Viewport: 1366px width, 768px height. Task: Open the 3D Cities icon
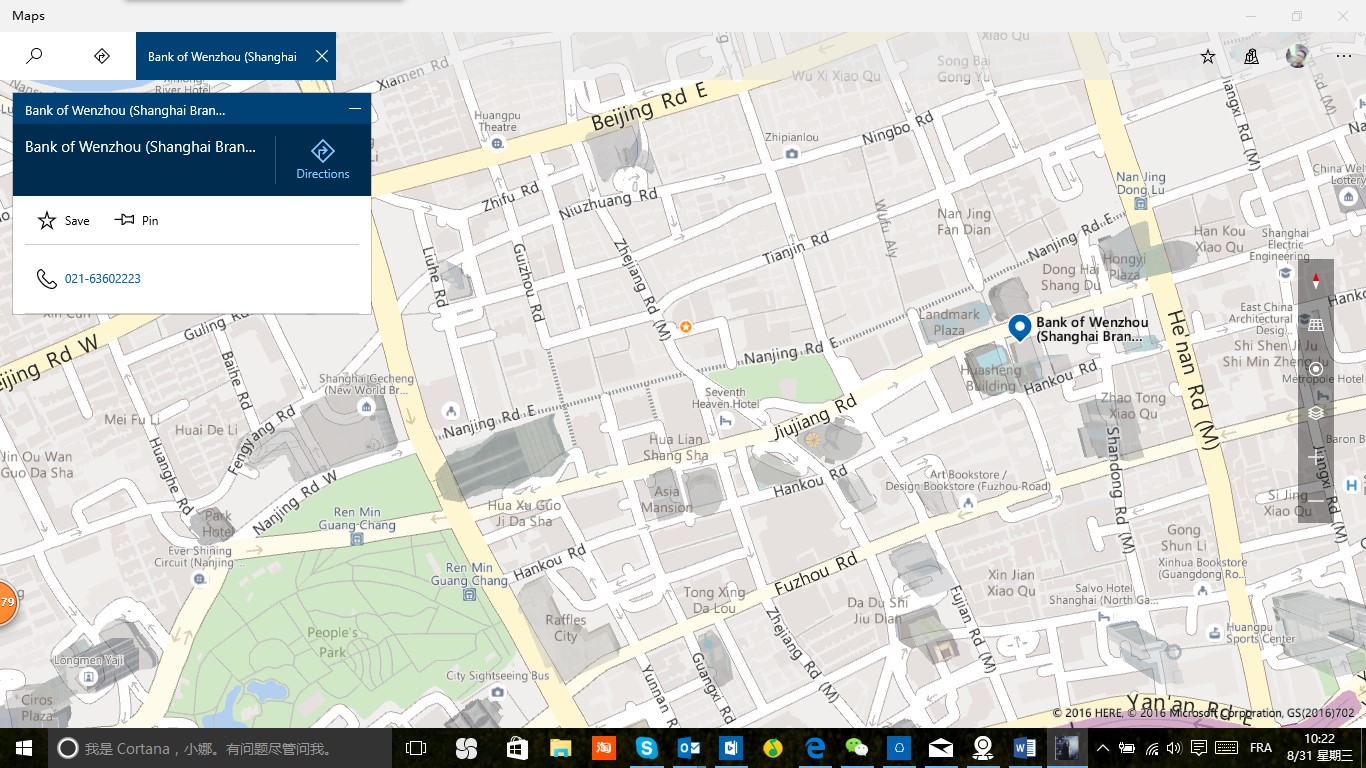tap(1251, 56)
